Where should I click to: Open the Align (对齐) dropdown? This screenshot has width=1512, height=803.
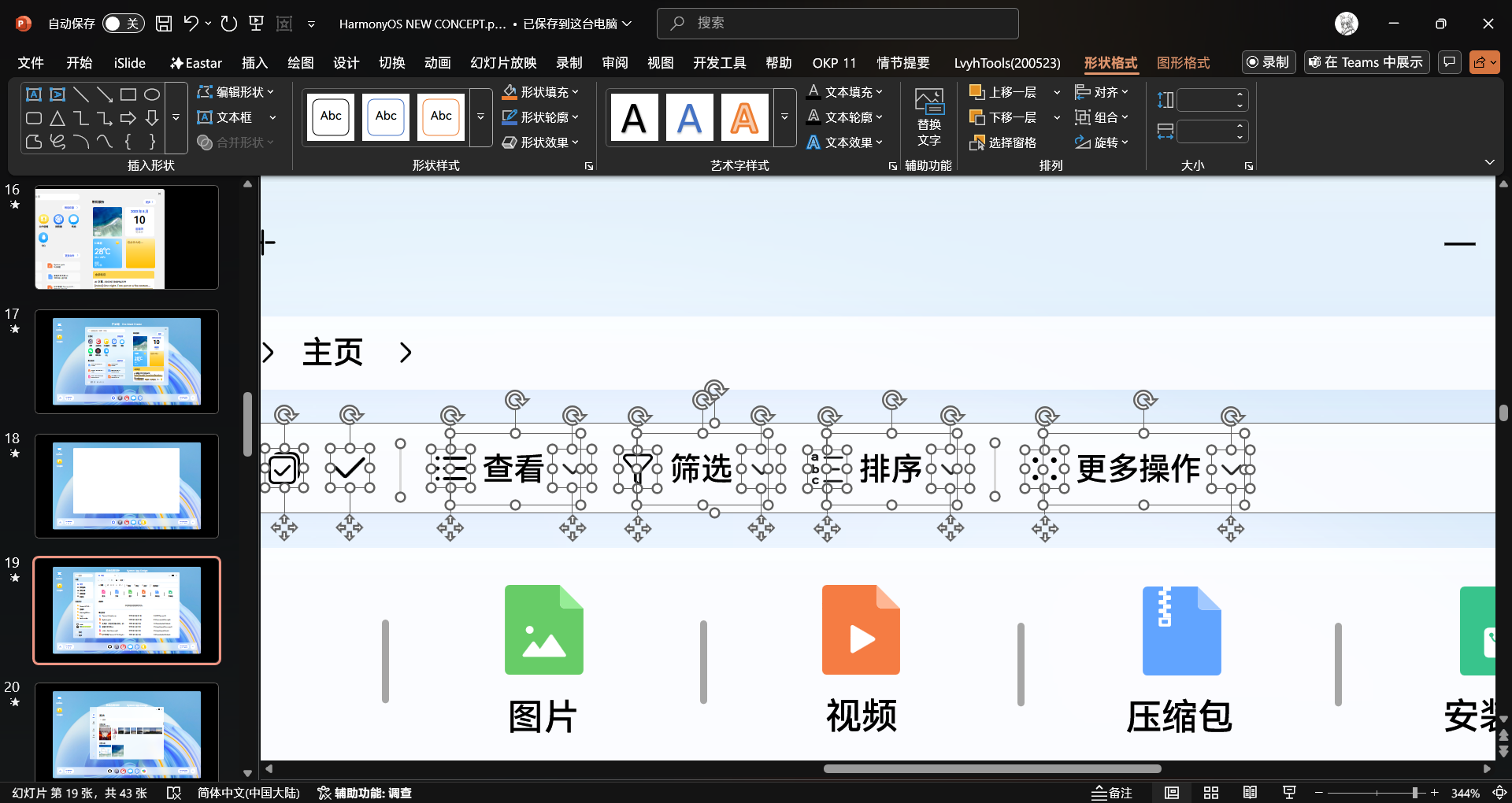point(1102,92)
